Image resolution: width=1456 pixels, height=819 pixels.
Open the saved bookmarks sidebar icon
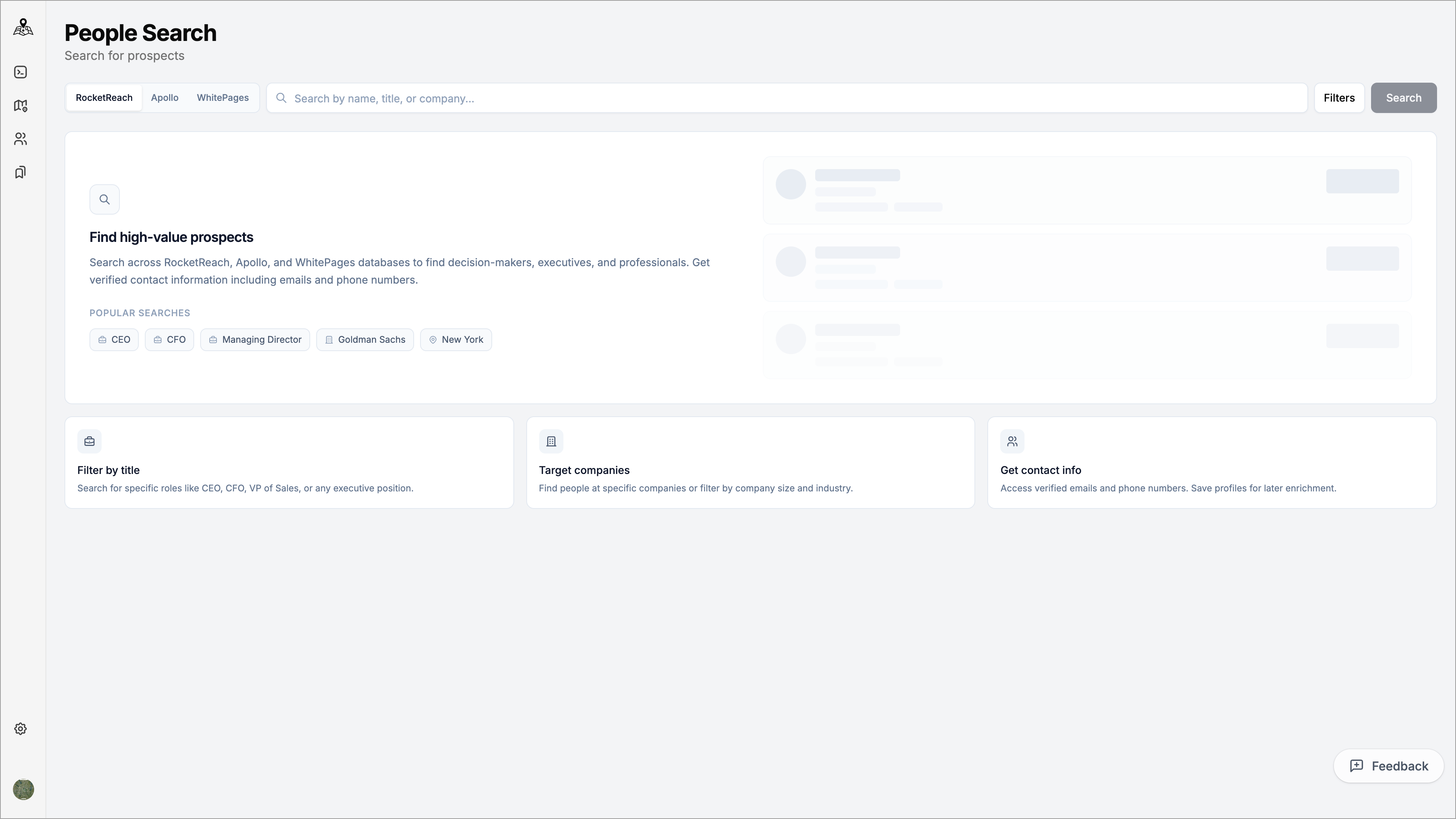pyautogui.click(x=20, y=173)
